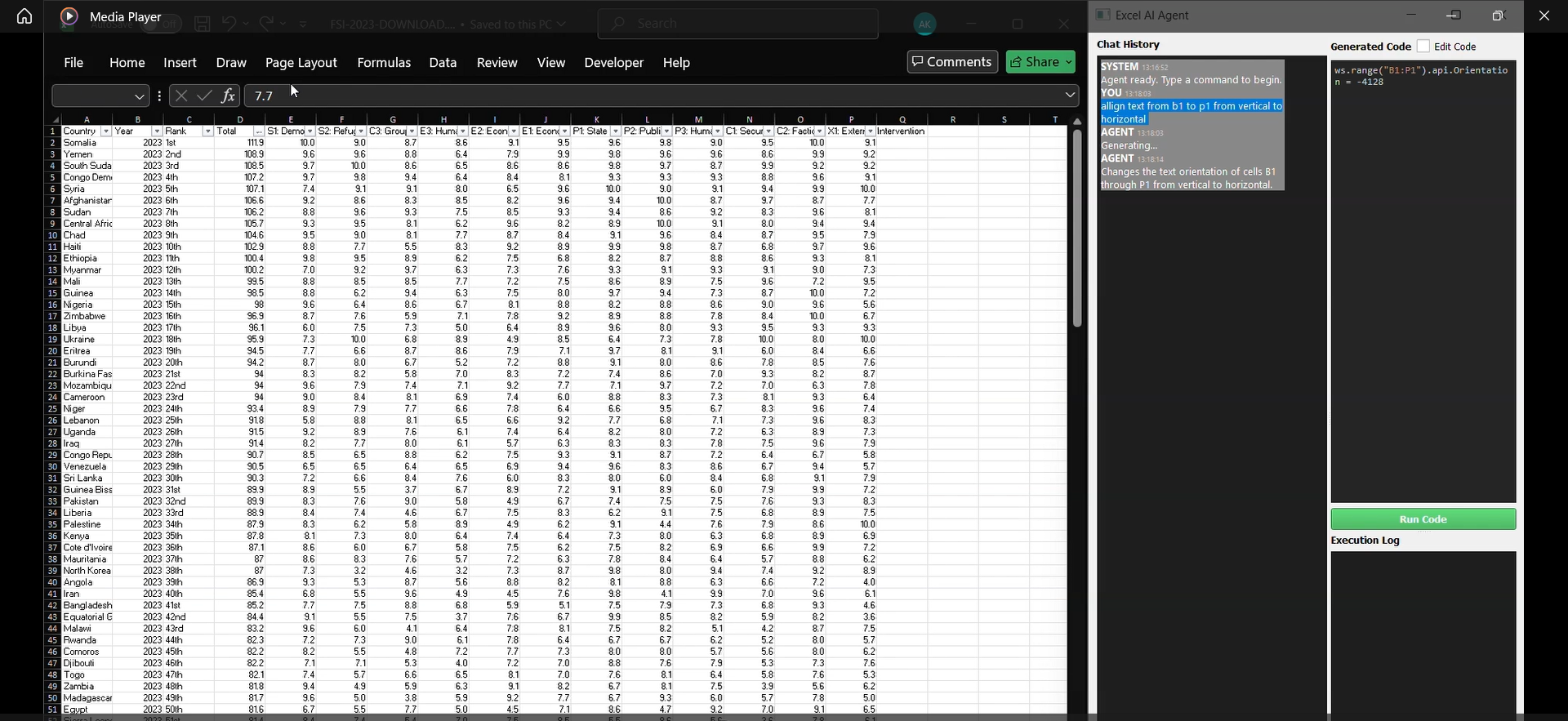Image resolution: width=1568 pixels, height=721 pixels.
Task: Expand the formula bar with chevron
Action: (1070, 96)
